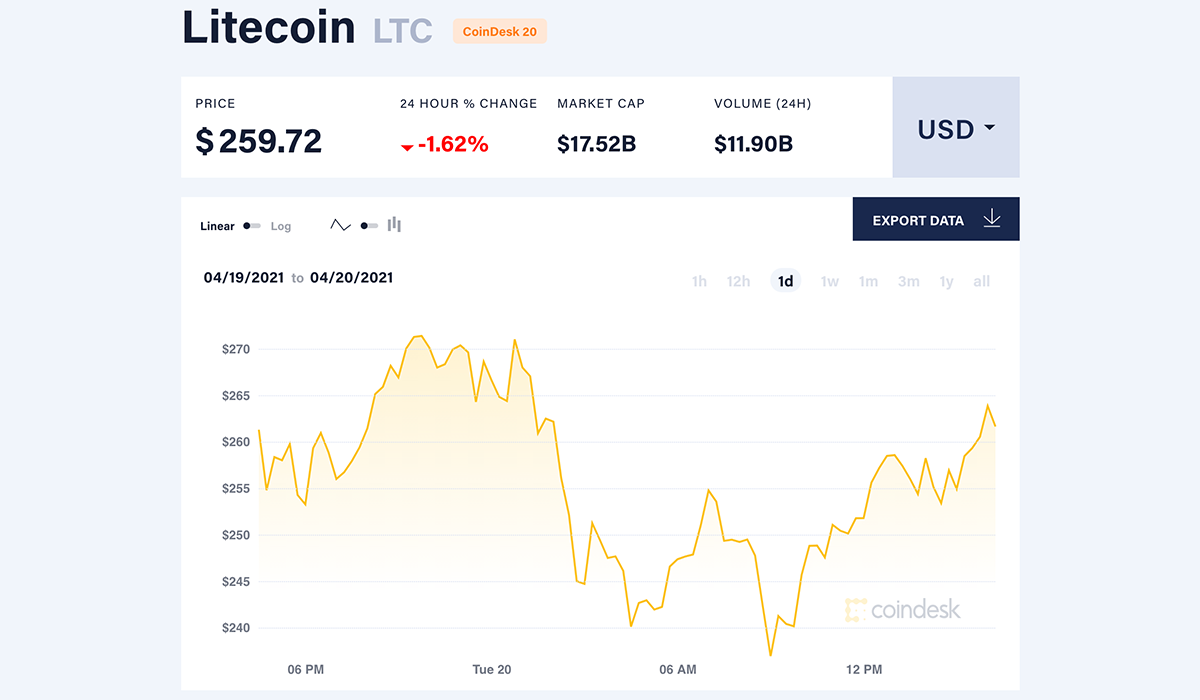Screen dimensions: 1200x700
Task: Click the end date 04/20/2021 field
Action: tap(351, 278)
